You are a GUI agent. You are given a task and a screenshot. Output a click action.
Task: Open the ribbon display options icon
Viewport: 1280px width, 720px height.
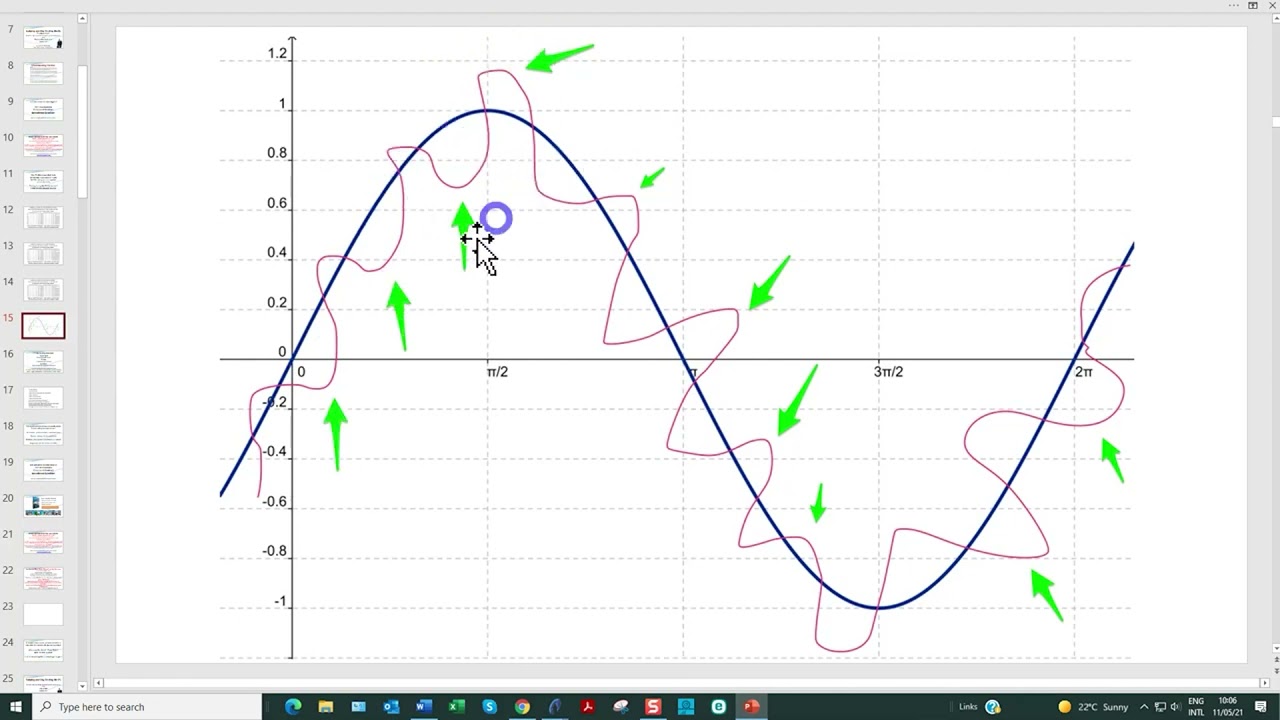pos(1253,5)
